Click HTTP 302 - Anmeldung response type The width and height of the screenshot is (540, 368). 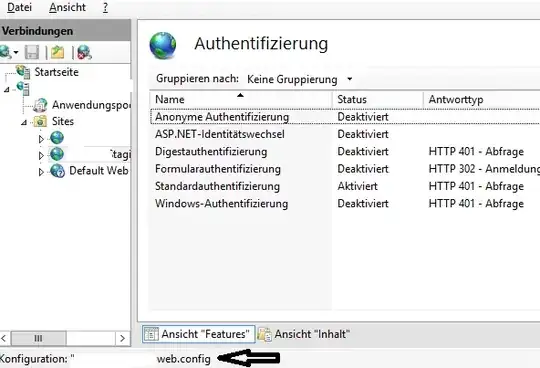point(484,169)
